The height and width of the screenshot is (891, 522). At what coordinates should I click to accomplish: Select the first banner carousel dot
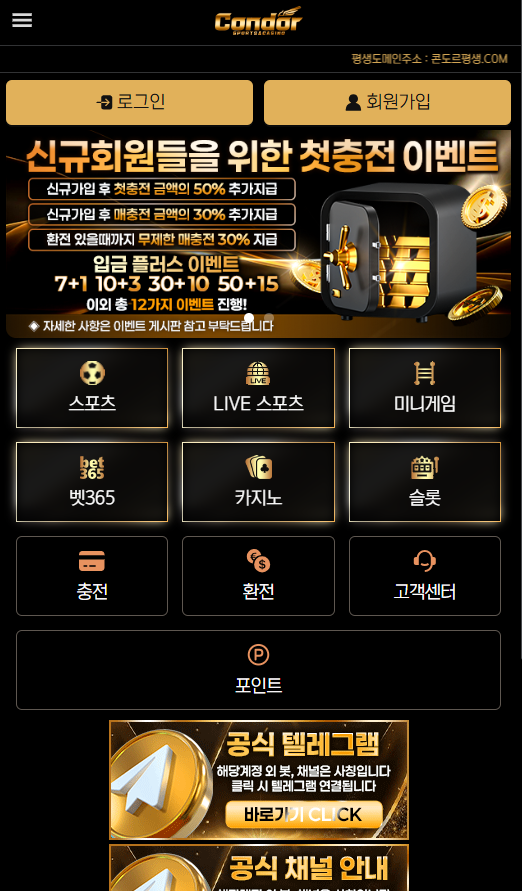249,318
